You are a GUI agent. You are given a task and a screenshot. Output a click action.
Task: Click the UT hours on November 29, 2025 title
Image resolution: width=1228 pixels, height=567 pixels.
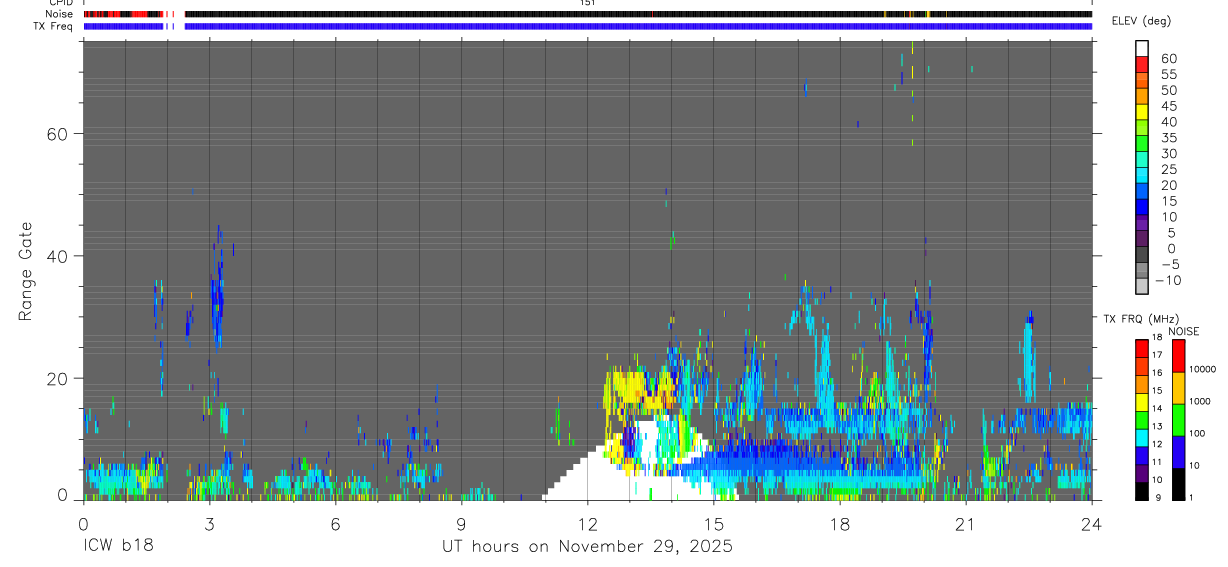click(x=588, y=547)
